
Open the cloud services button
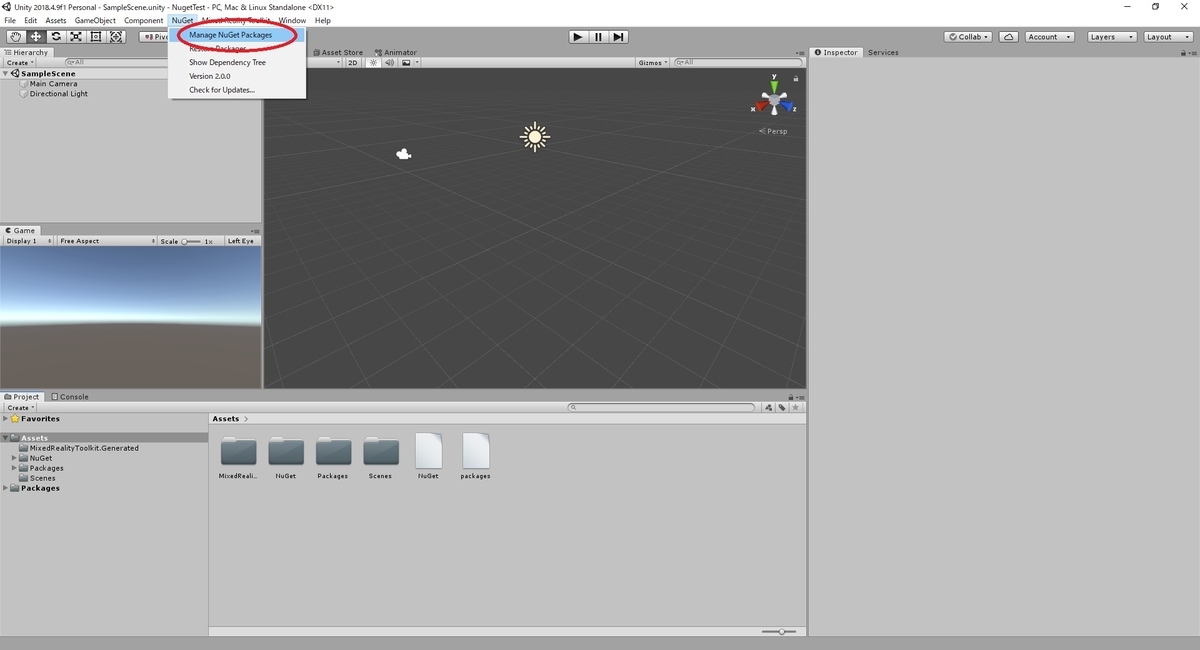click(x=1009, y=37)
